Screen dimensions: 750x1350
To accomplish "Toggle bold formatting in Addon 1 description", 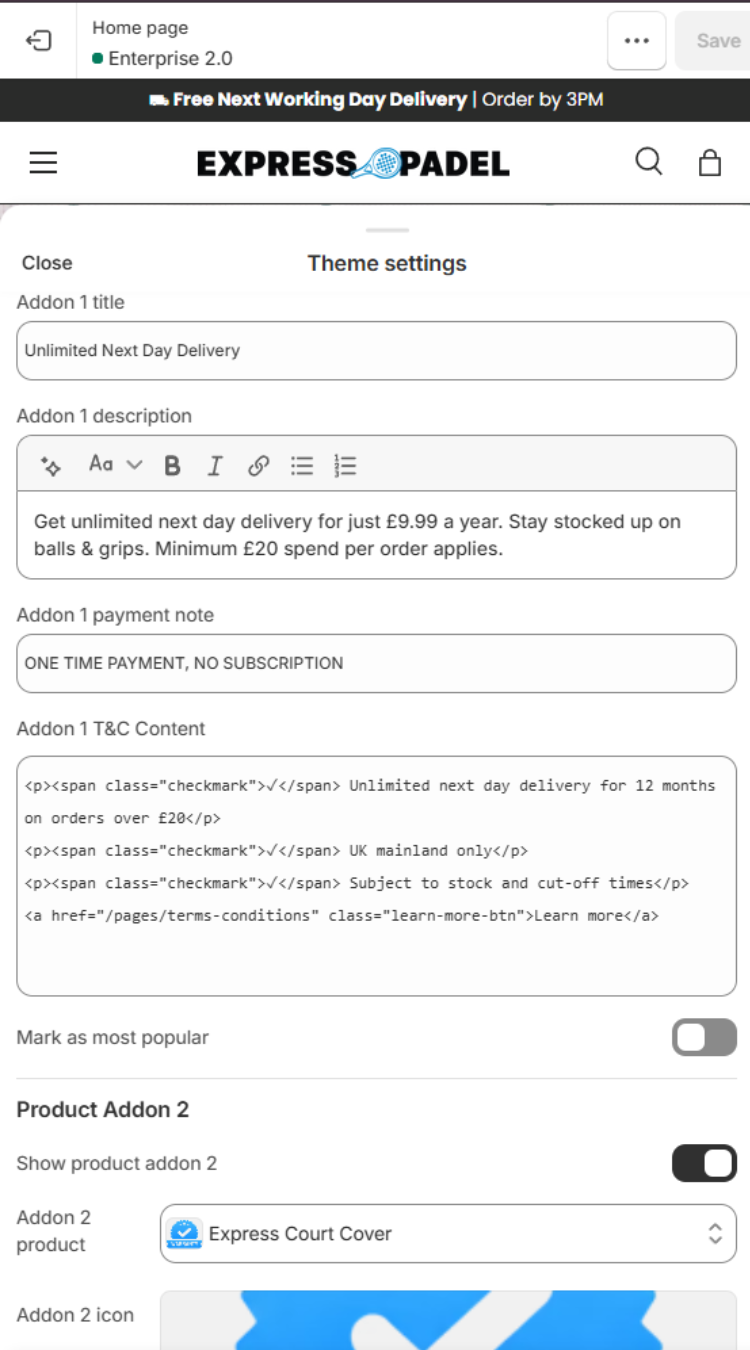I will click(172, 465).
